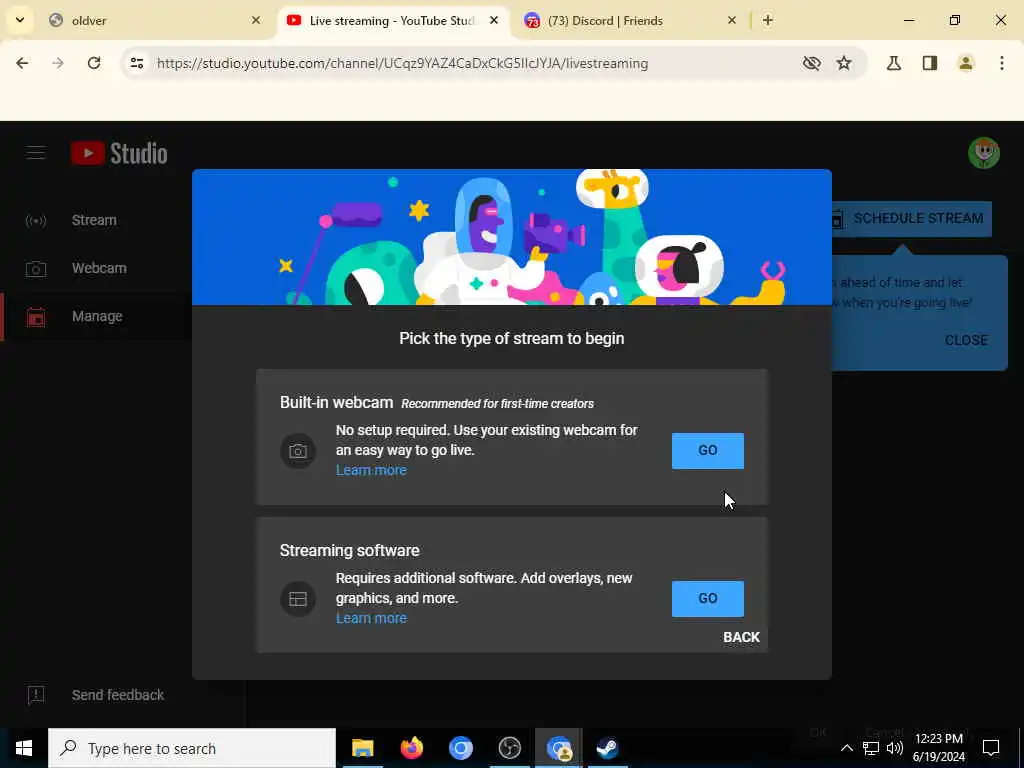Viewport: 1024px width, 768px height.
Task: Select the Live streaming YouTube Studio tab
Action: click(392, 20)
